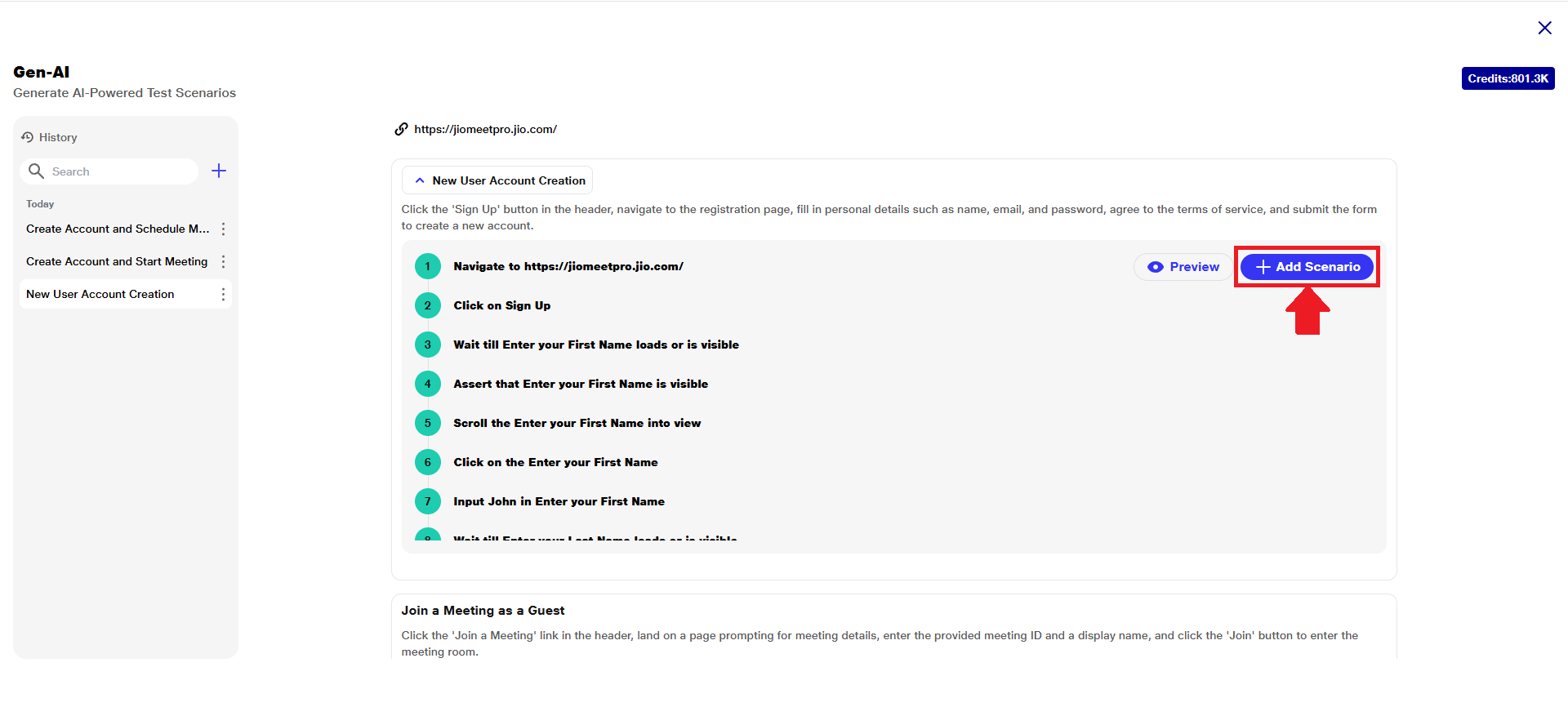The image size is (1568, 716).
Task: Select Create Account and Schedule history item
Action: pyautogui.click(x=118, y=229)
